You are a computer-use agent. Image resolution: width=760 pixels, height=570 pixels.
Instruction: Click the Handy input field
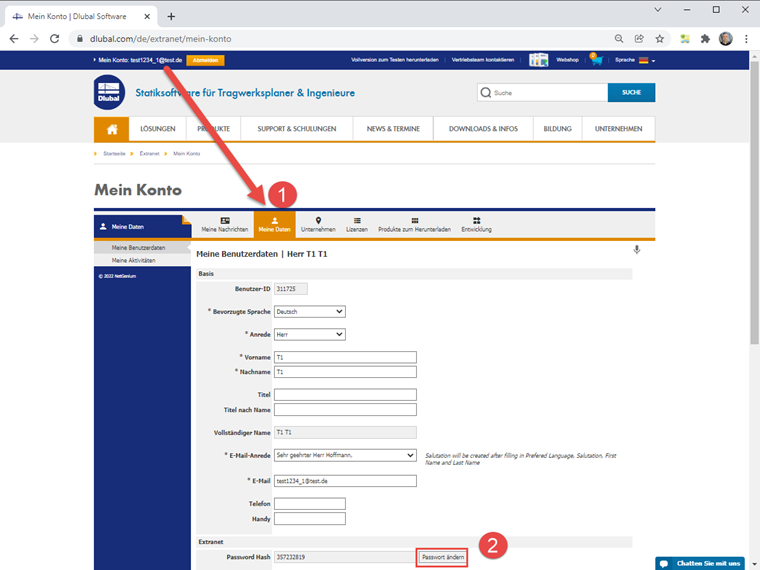tap(310, 519)
